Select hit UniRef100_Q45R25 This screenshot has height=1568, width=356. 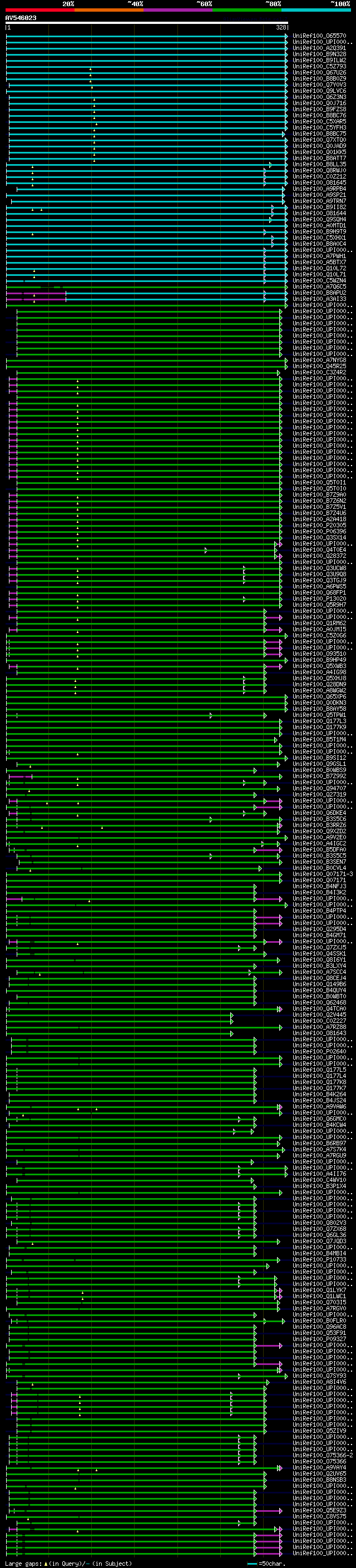[x=319, y=366]
